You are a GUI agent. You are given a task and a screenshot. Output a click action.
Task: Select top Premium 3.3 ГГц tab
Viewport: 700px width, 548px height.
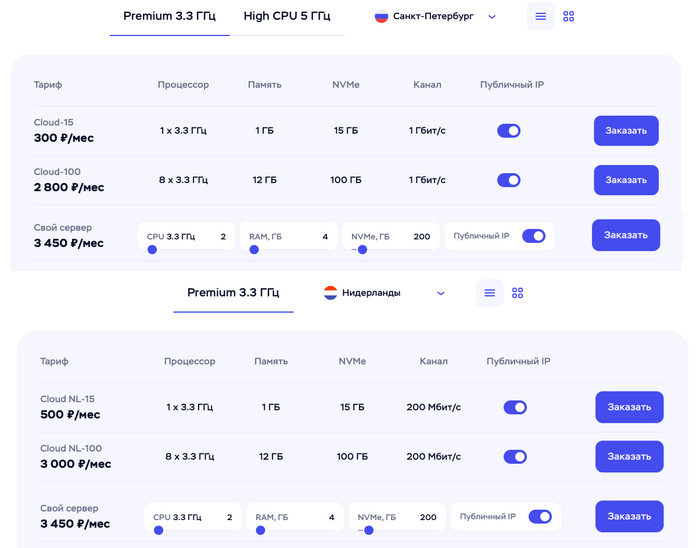[169, 16]
